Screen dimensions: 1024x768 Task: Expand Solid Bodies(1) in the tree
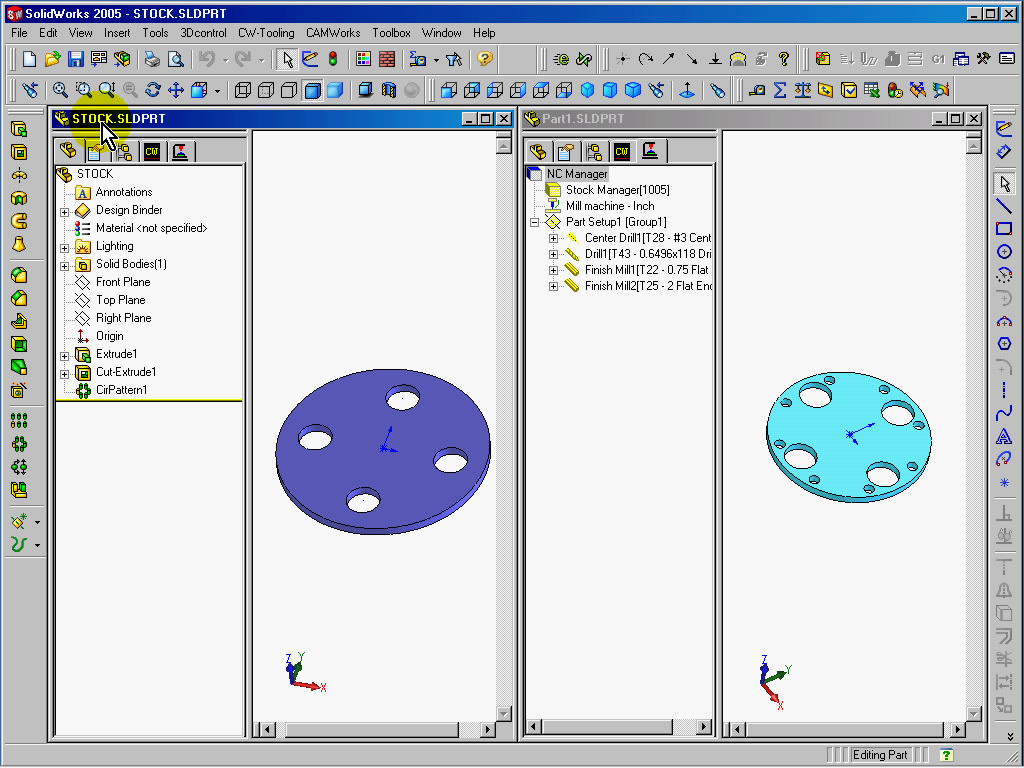pyautogui.click(x=65, y=266)
